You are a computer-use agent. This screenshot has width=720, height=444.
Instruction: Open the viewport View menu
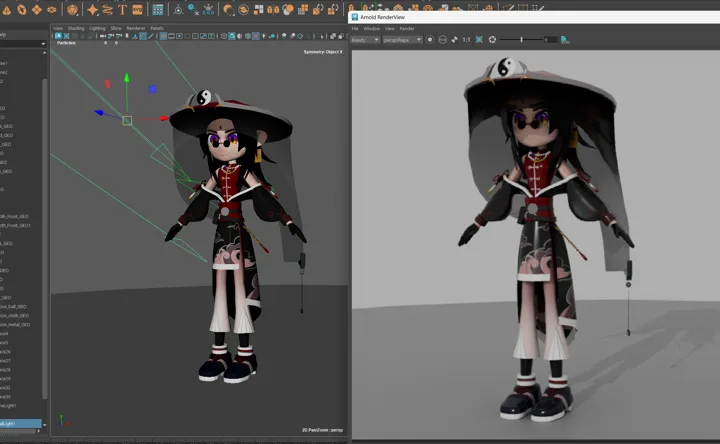[x=58, y=28]
